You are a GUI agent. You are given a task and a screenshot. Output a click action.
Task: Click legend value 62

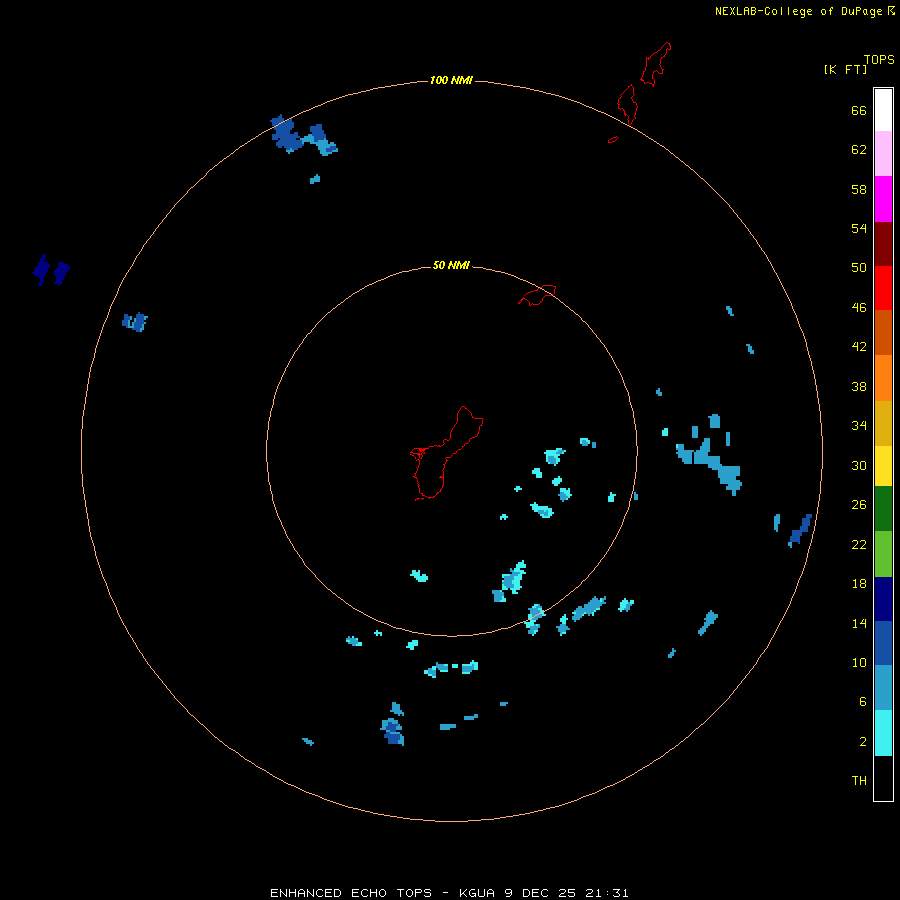click(859, 149)
